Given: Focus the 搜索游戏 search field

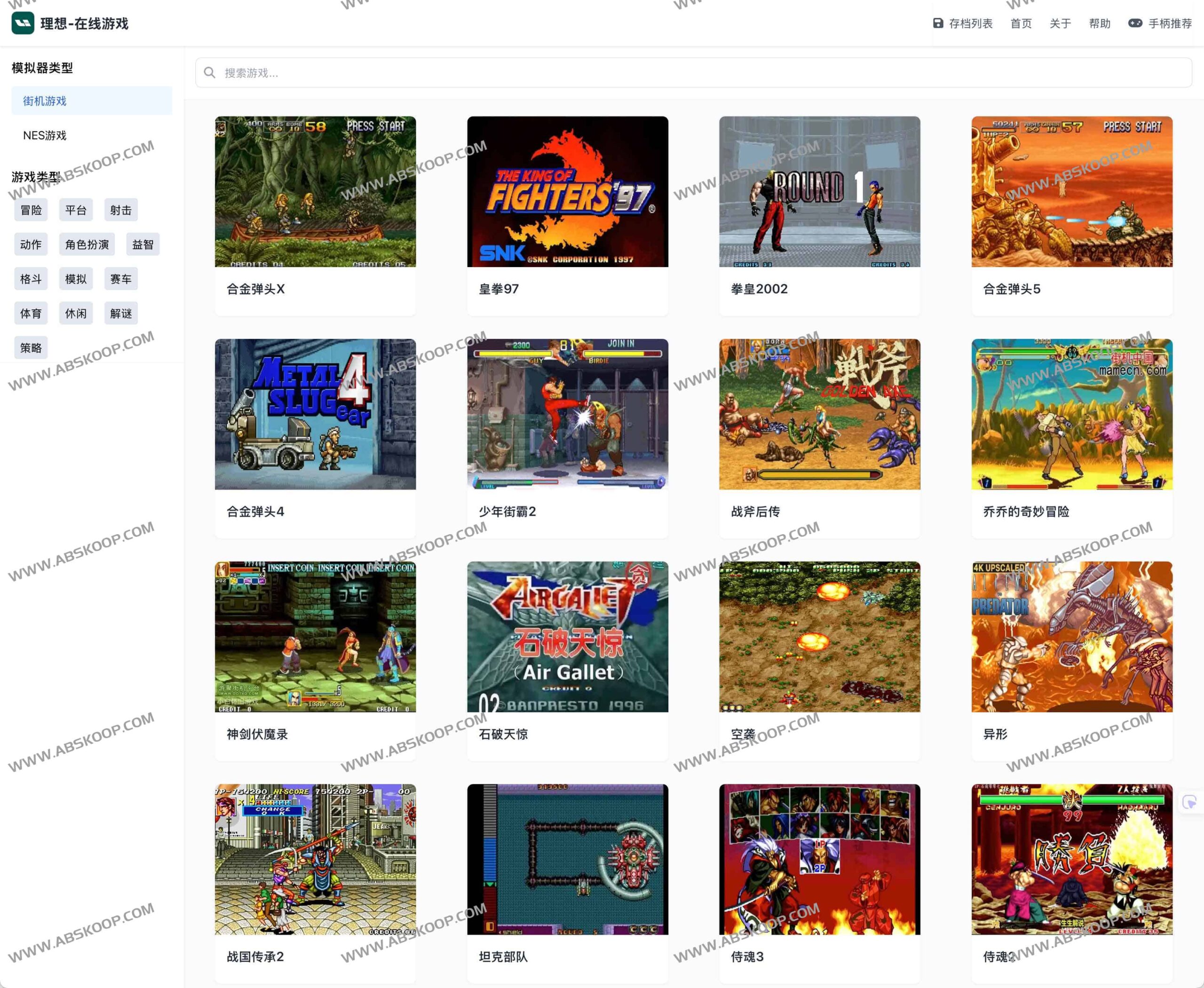Looking at the screenshot, I should point(693,73).
